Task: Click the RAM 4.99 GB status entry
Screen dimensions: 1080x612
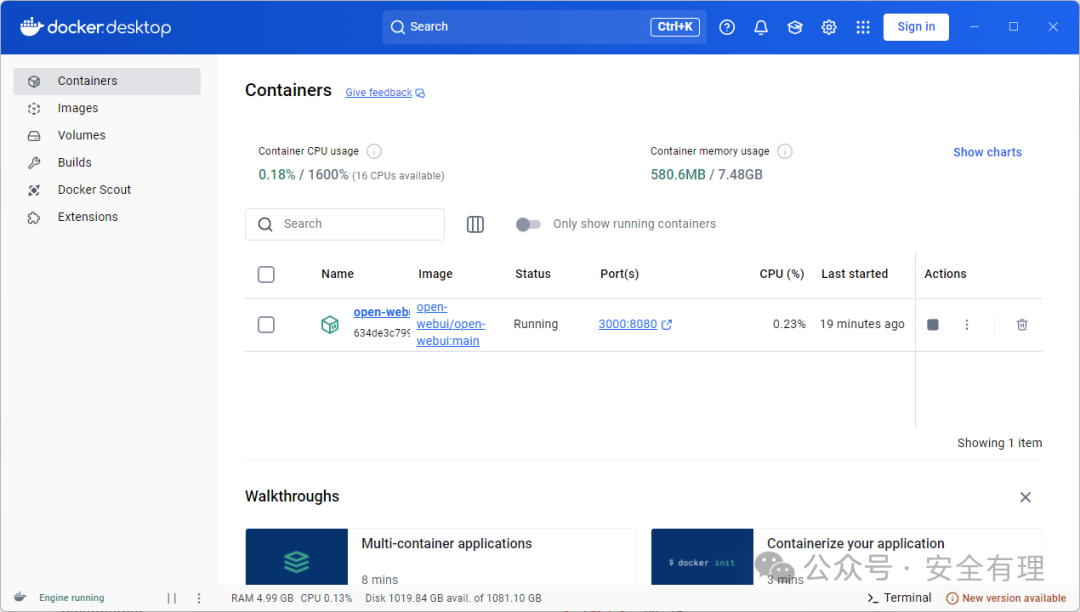Action: pos(262,598)
